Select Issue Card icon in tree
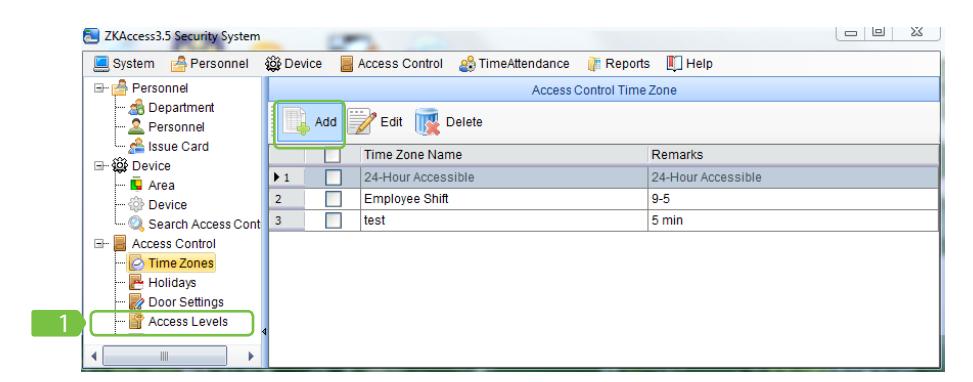Image resolution: width=973 pixels, height=382 pixels. coord(137,147)
